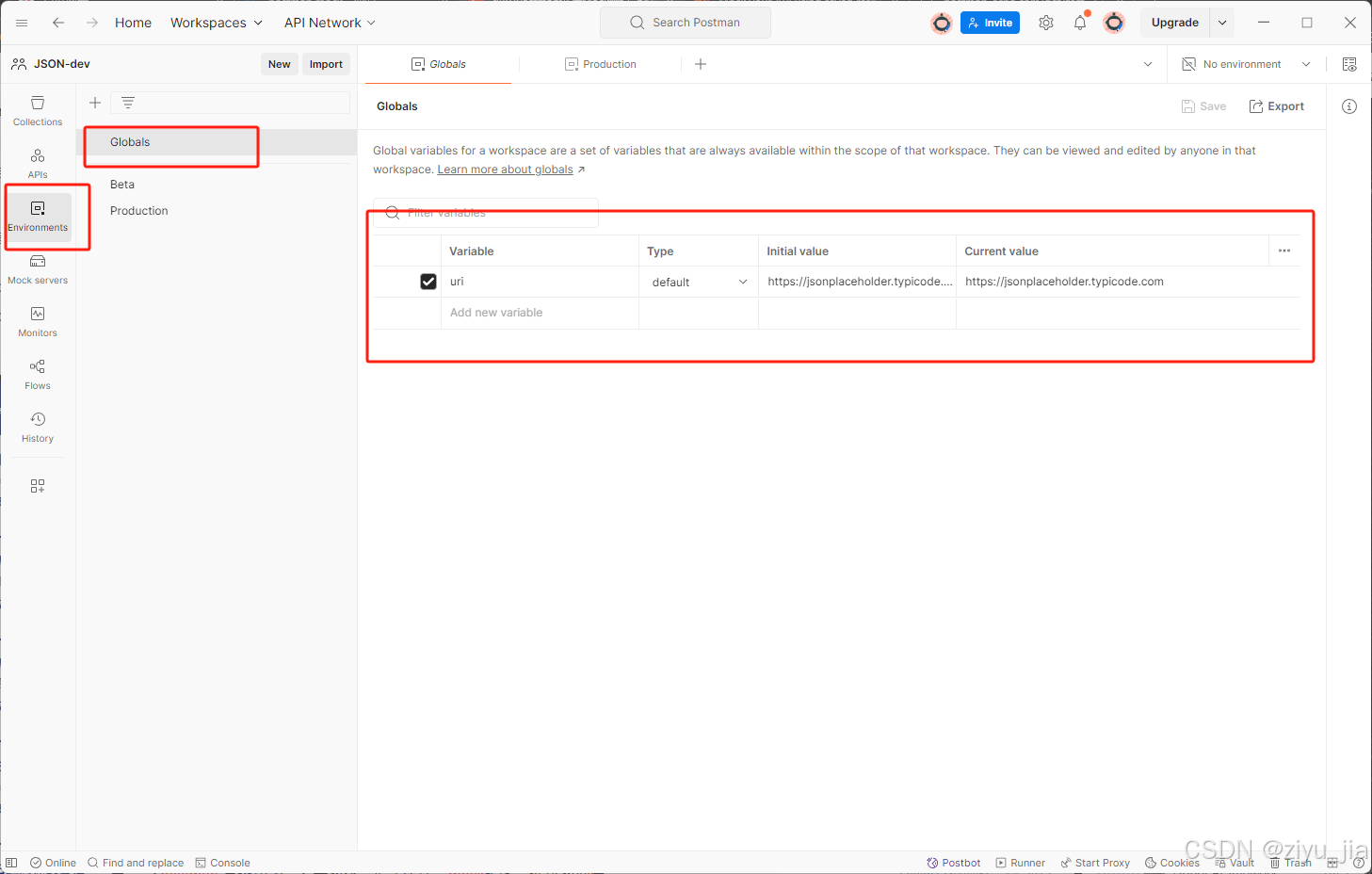Screen dimensions: 1372x874
Task: Go back with the left arrow
Action: [x=58, y=23]
